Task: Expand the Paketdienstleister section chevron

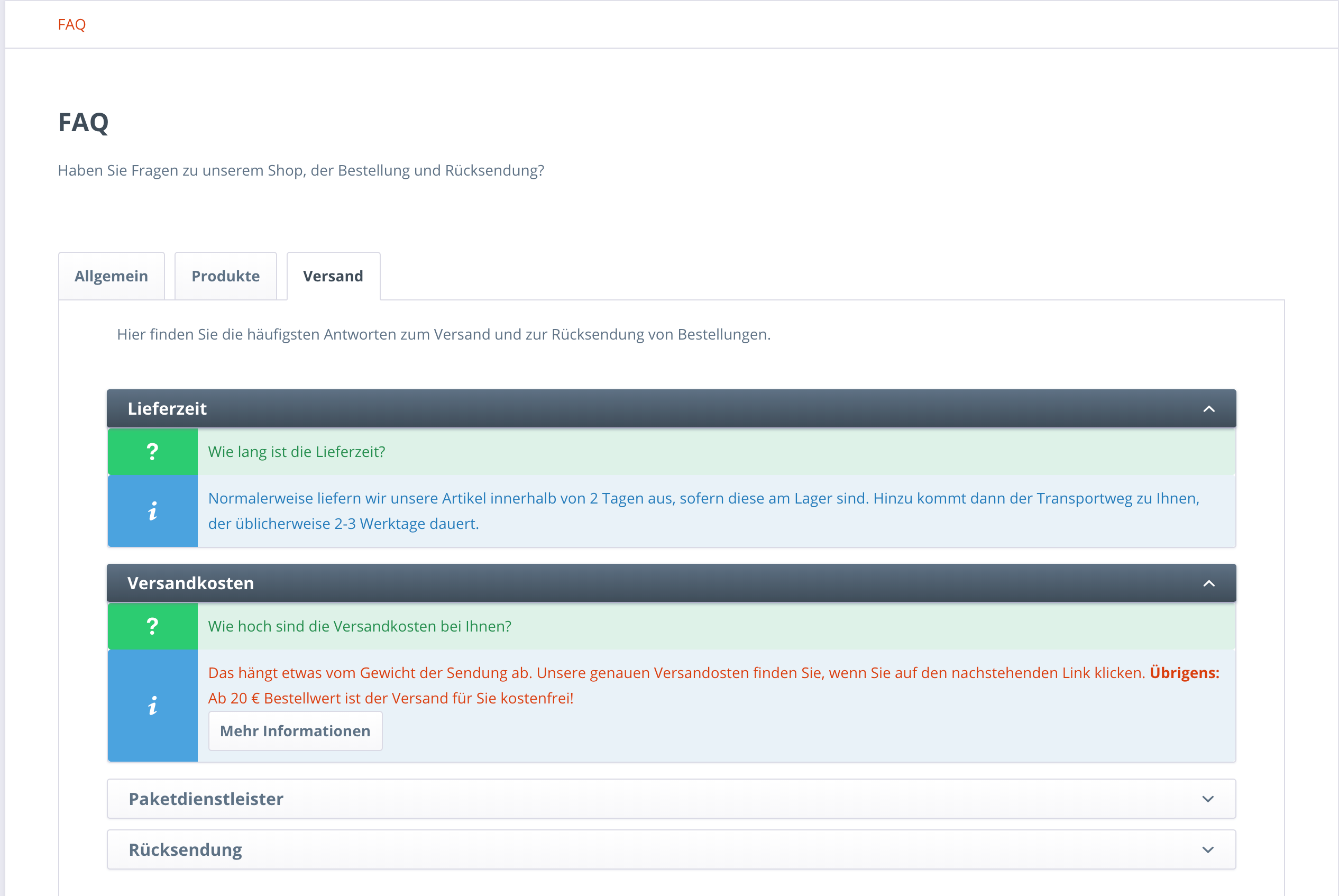Action: 1208,799
